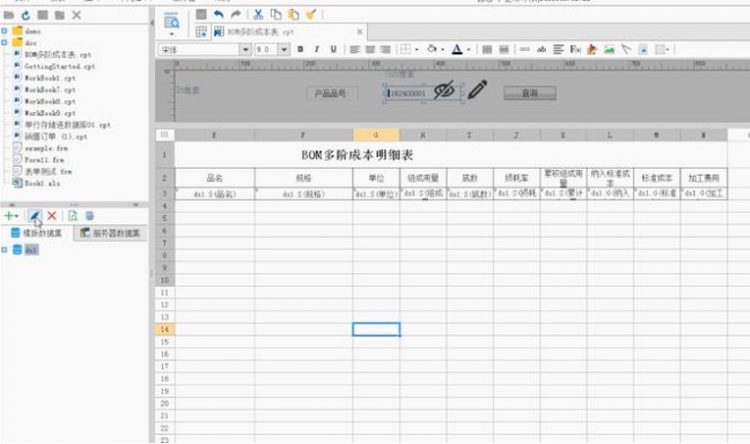This screenshot has width=750, height=444.
Task: Click the insert chart icon
Action: coord(592,49)
